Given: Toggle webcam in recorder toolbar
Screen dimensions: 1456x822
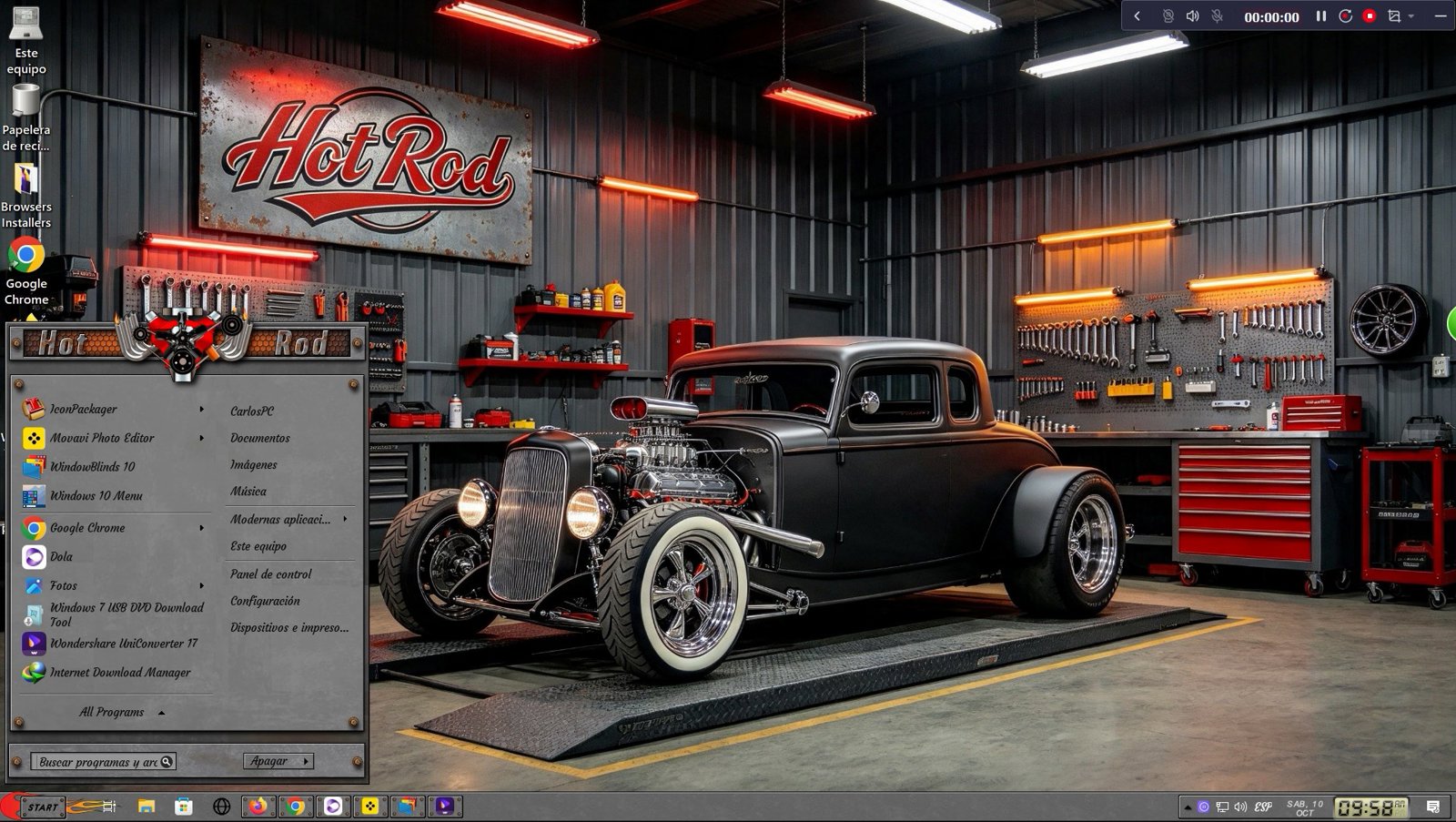Looking at the screenshot, I should [x=1168, y=16].
